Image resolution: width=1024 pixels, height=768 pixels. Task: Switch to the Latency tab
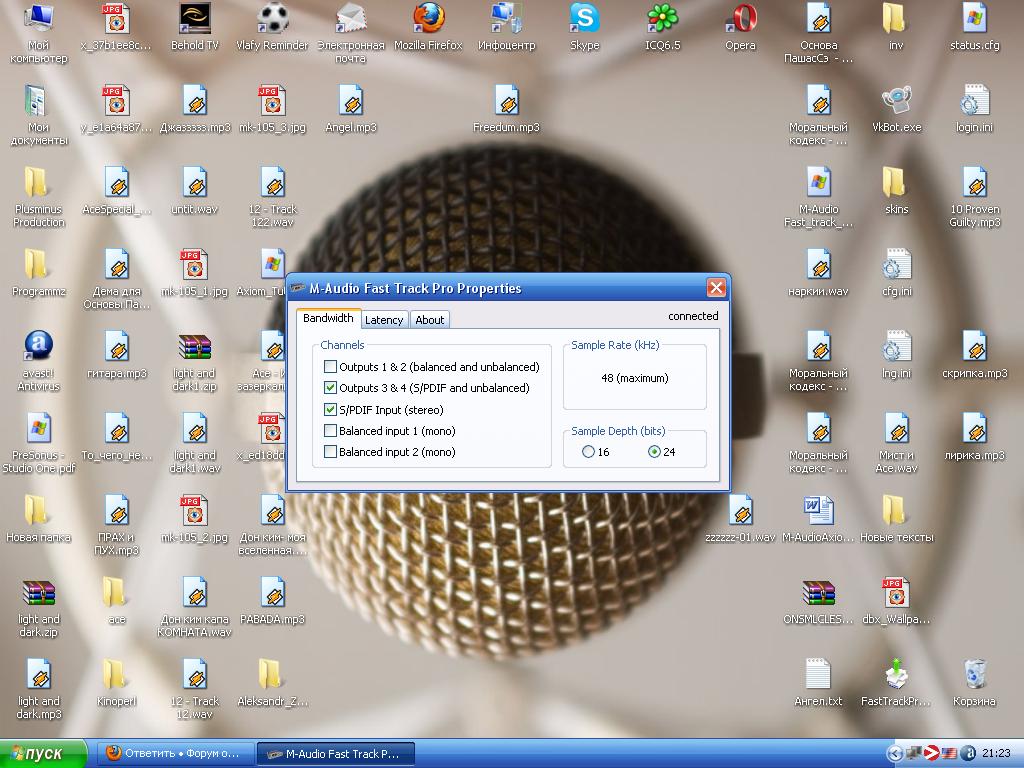coord(384,320)
